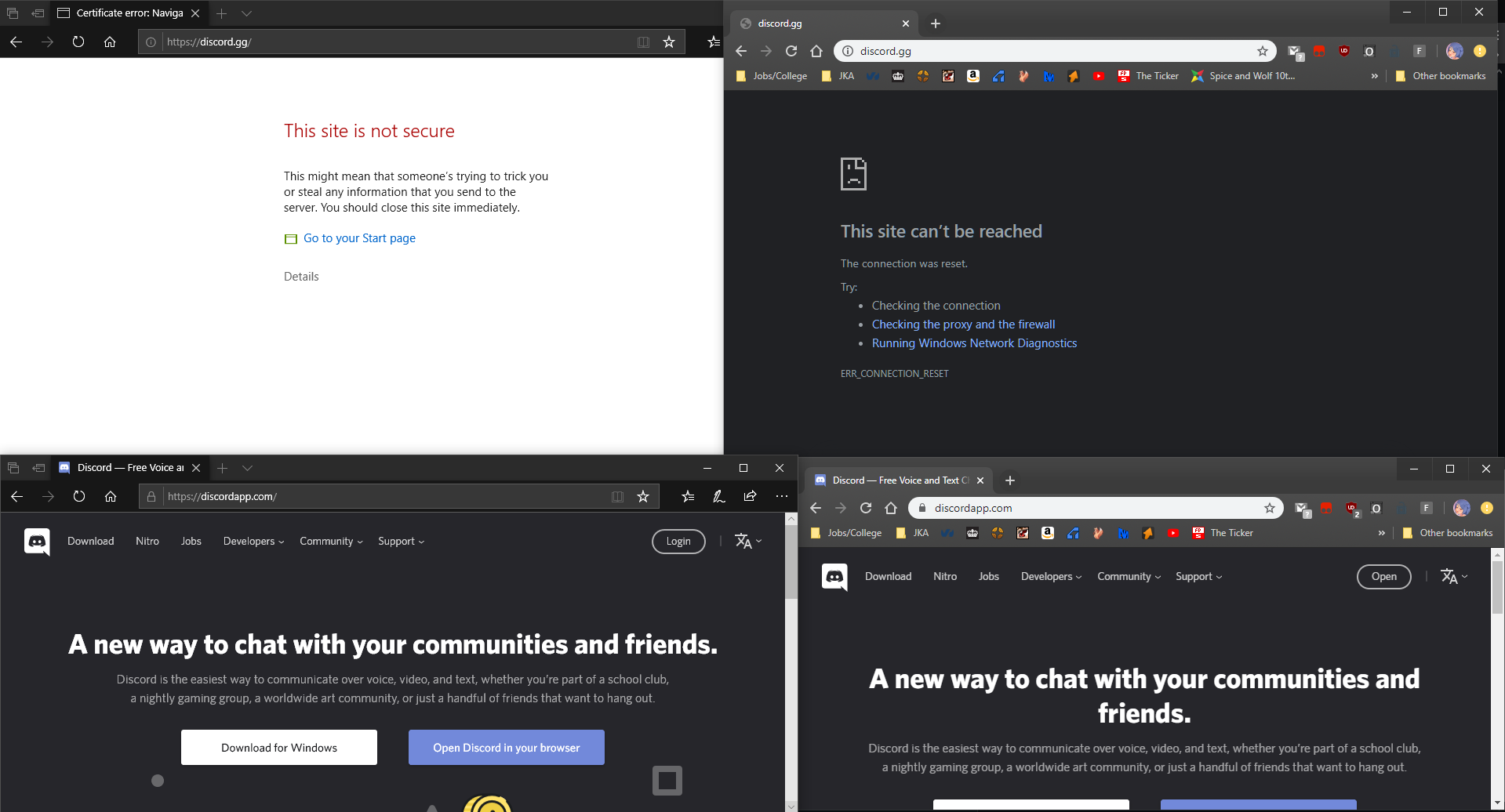
Task: Click the Go to your Start page link
Action: [x=359, y=238]
